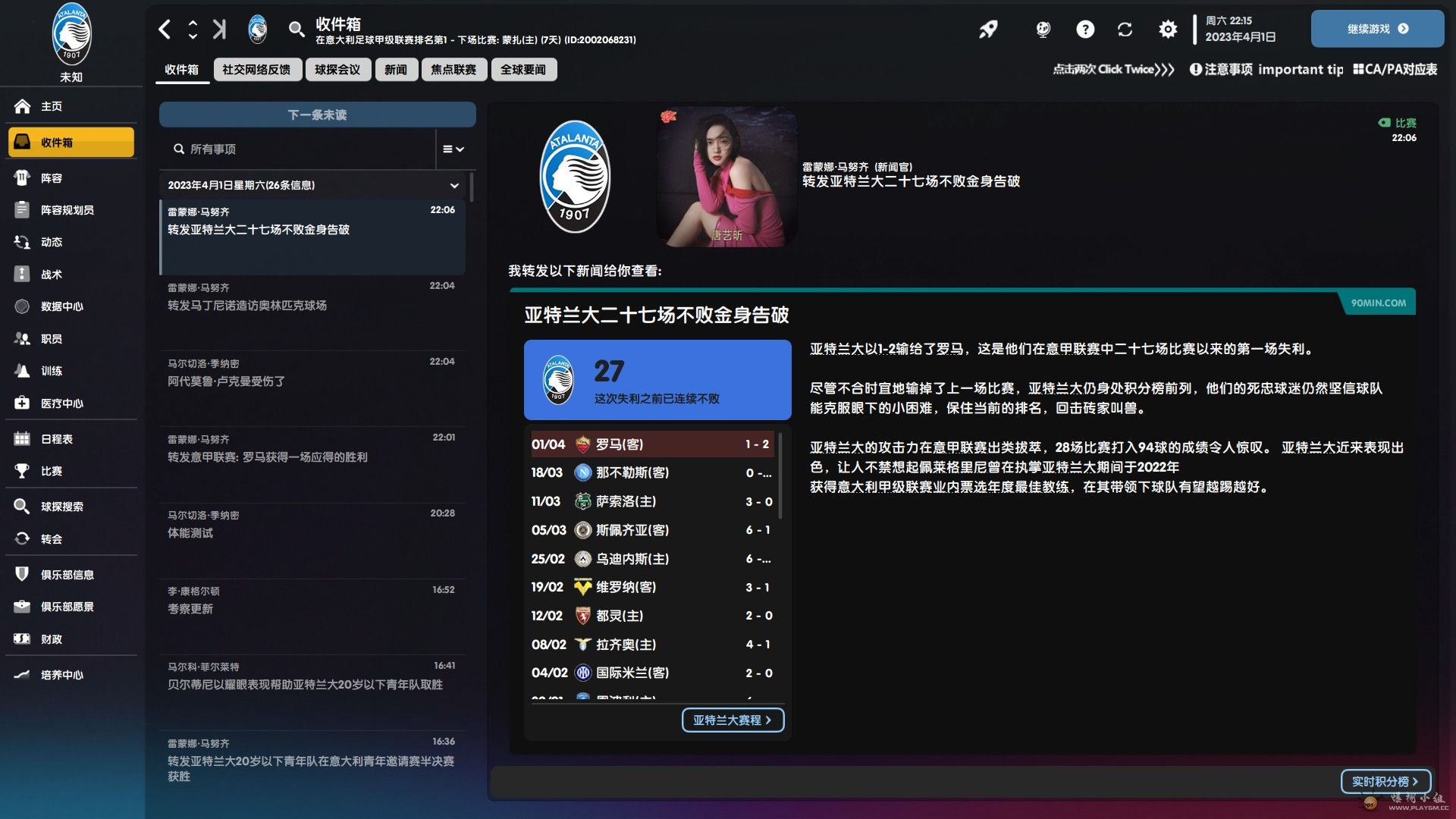Click the search magnifier icon in header
Viewport: 1456px width, 819px height.
pos(297,30)
